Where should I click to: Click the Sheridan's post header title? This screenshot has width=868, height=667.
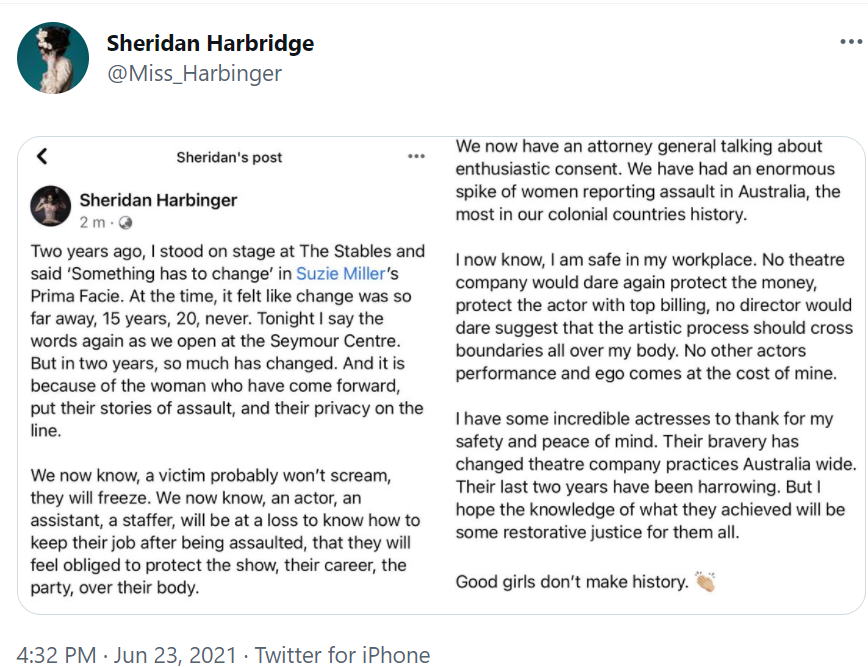pyautogui.click(x=229, y=157)
